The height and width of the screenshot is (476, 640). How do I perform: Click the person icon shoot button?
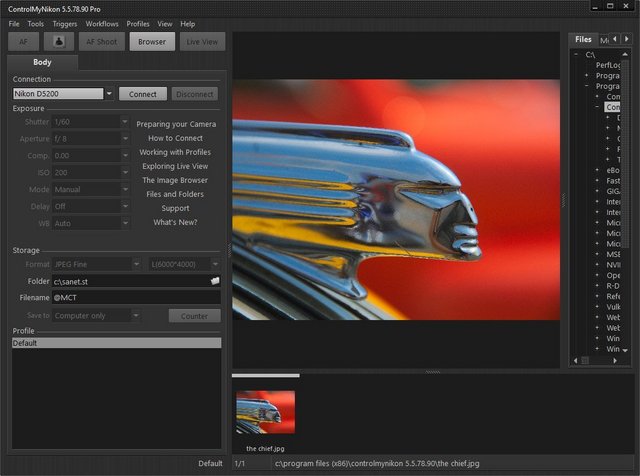coord(59,42)
